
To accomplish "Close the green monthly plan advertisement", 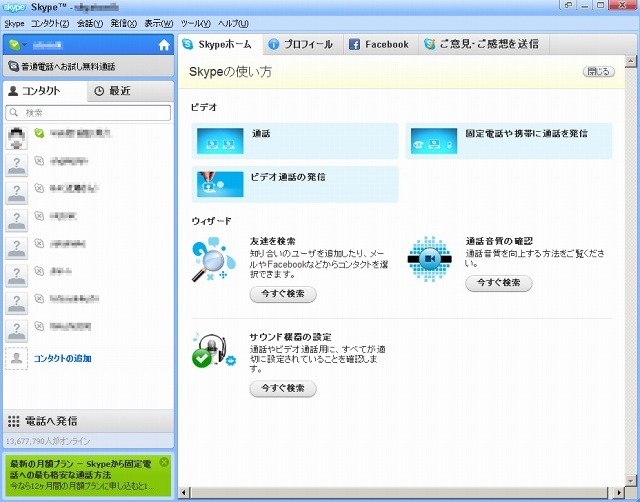I will 164,462.
